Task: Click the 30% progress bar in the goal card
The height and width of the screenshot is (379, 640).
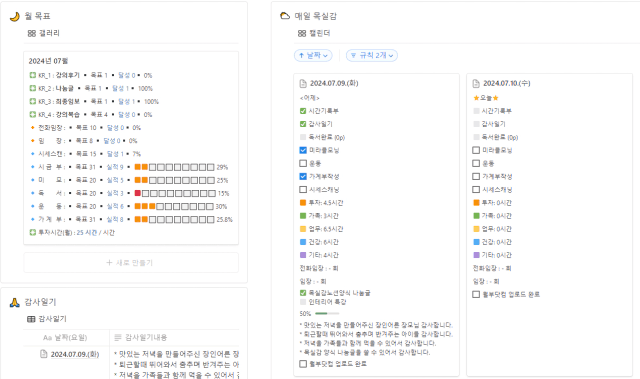Action: pos(174,206)
